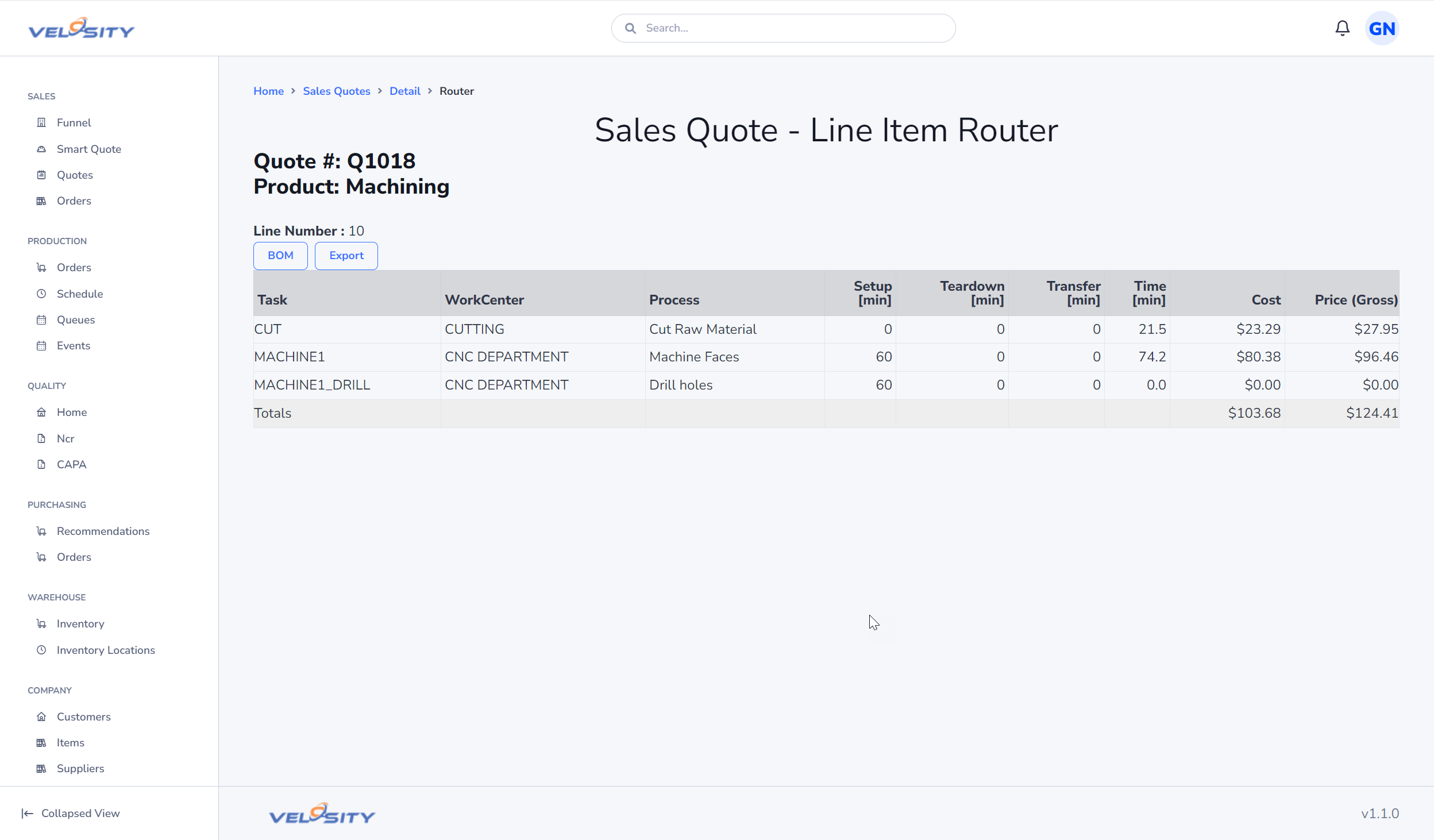Click the Recommendations cart icon
Image resolution: width=1434 pixels, height=840 pixels.
click(41, 531)
